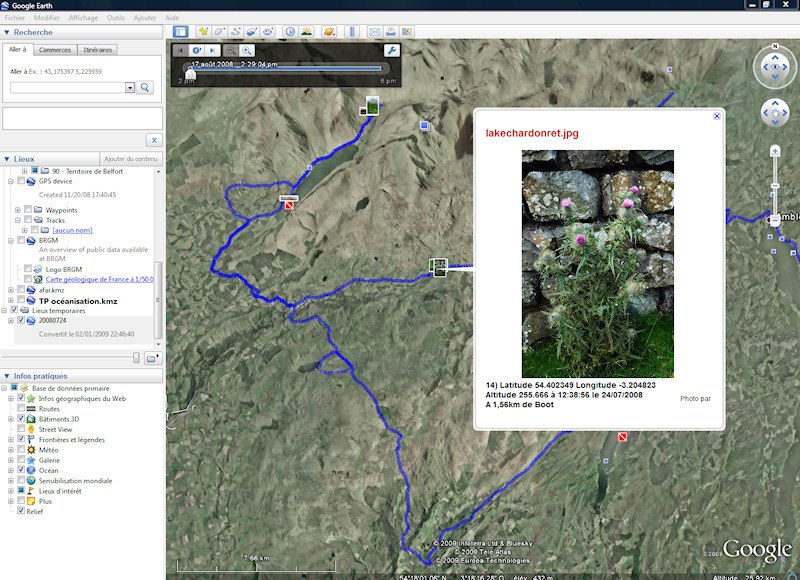
Task: Step time slider backward
Action: point(181,51)
